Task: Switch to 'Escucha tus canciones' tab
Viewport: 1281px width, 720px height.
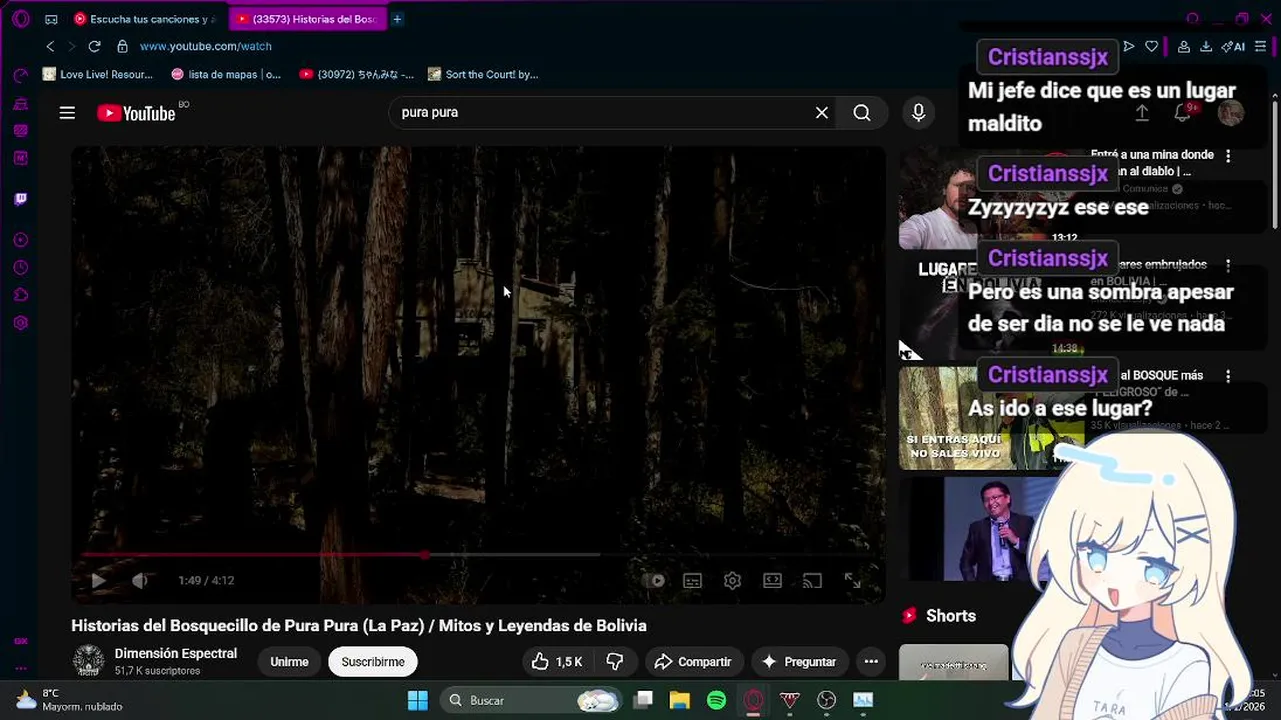Action: coord(146,19)
